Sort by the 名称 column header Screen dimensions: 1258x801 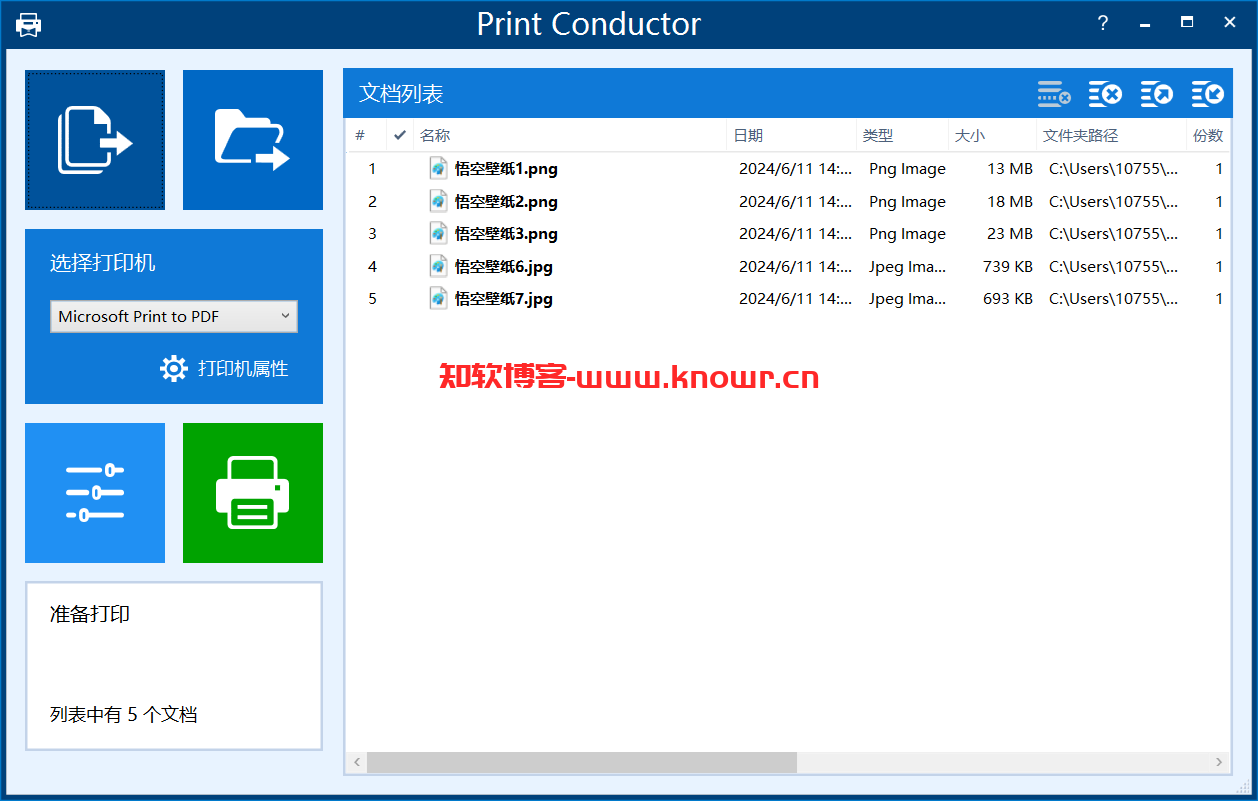click(569, 135)
